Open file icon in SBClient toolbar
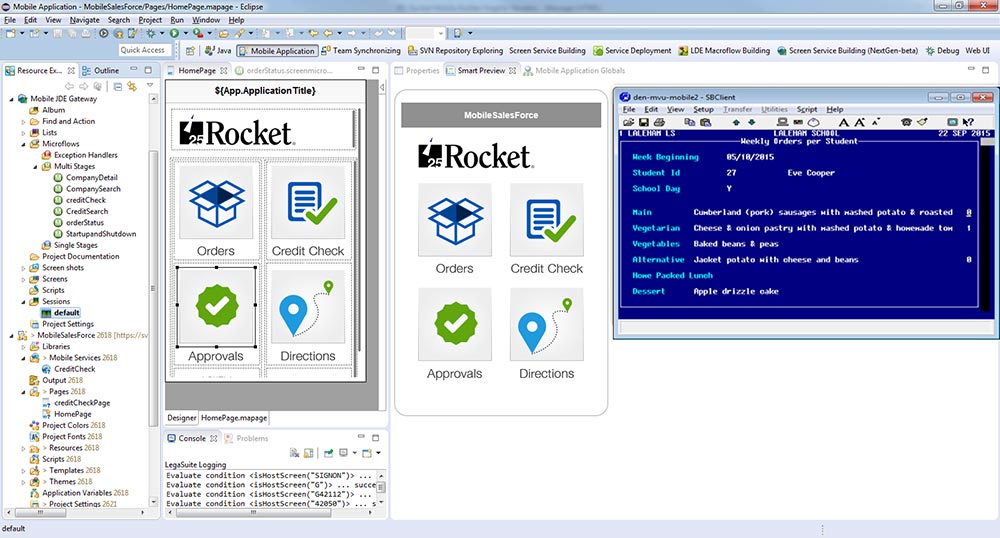The width and height of the screenshot is (1000, 538). (x=628, y=122)
